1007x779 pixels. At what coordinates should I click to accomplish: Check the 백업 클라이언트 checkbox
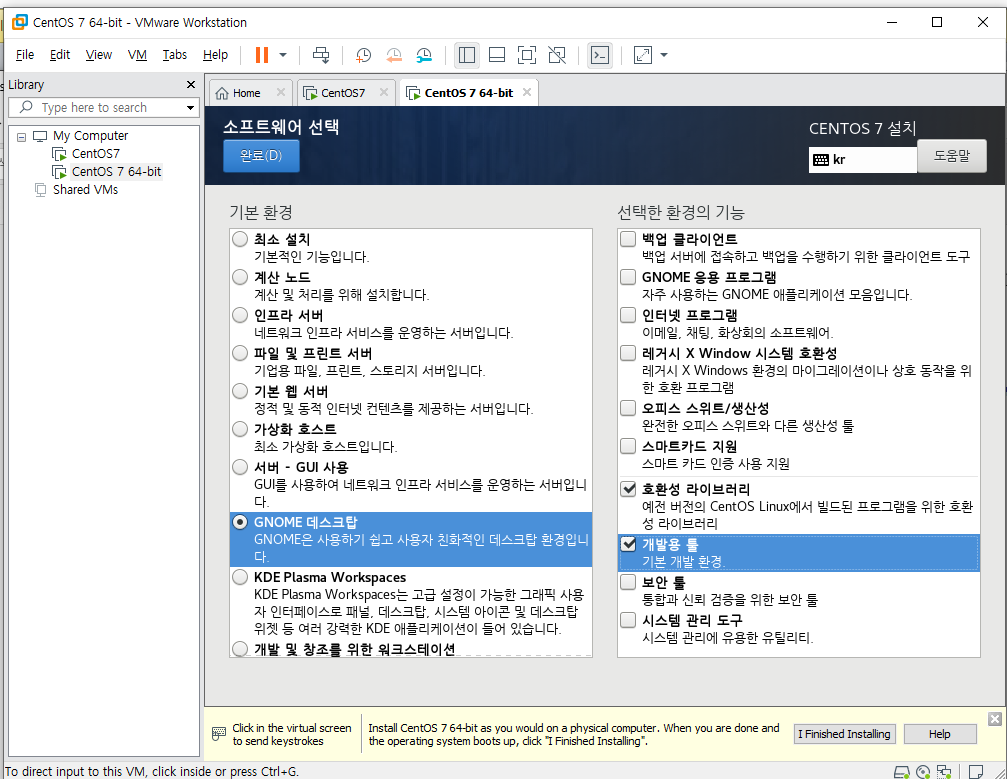(628, 239)
